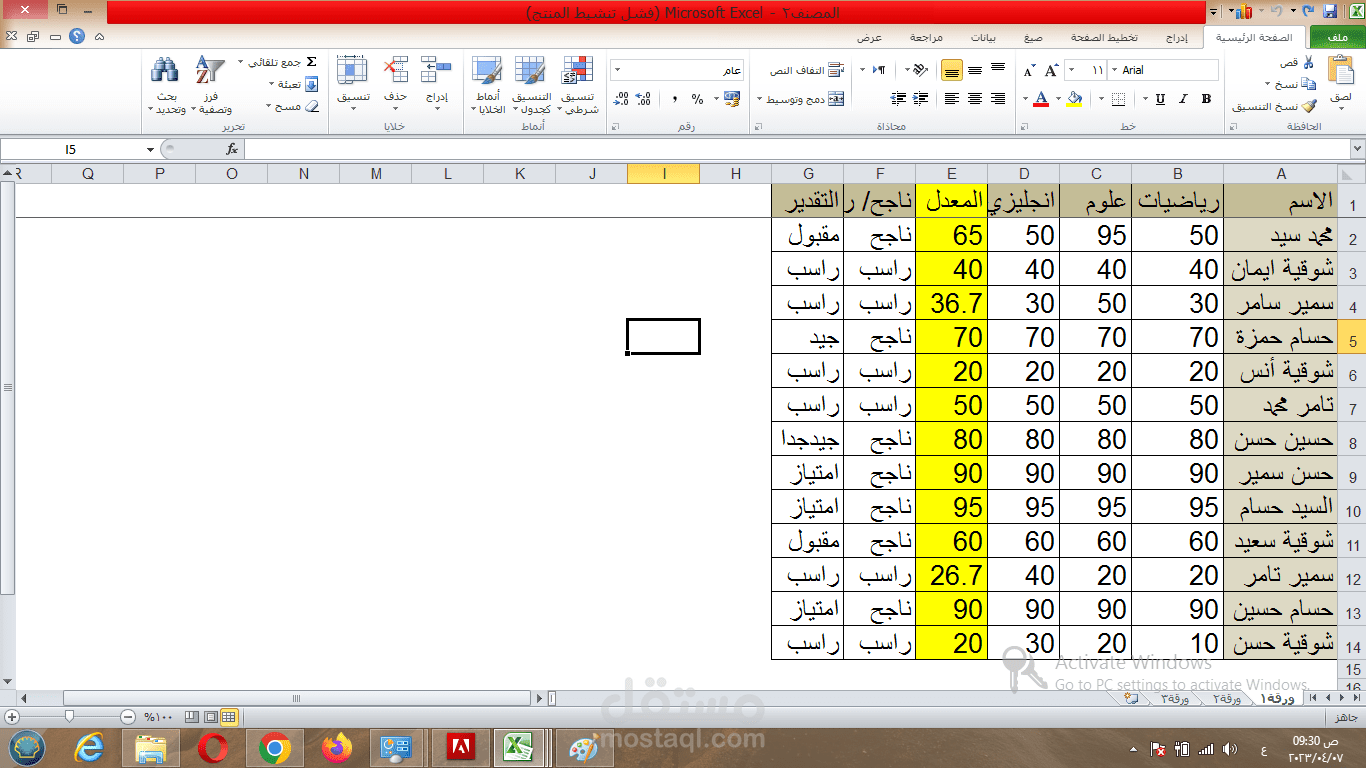Switch to the Review (مراجعة) tab

pyautogui.click(x=926, y=38)
